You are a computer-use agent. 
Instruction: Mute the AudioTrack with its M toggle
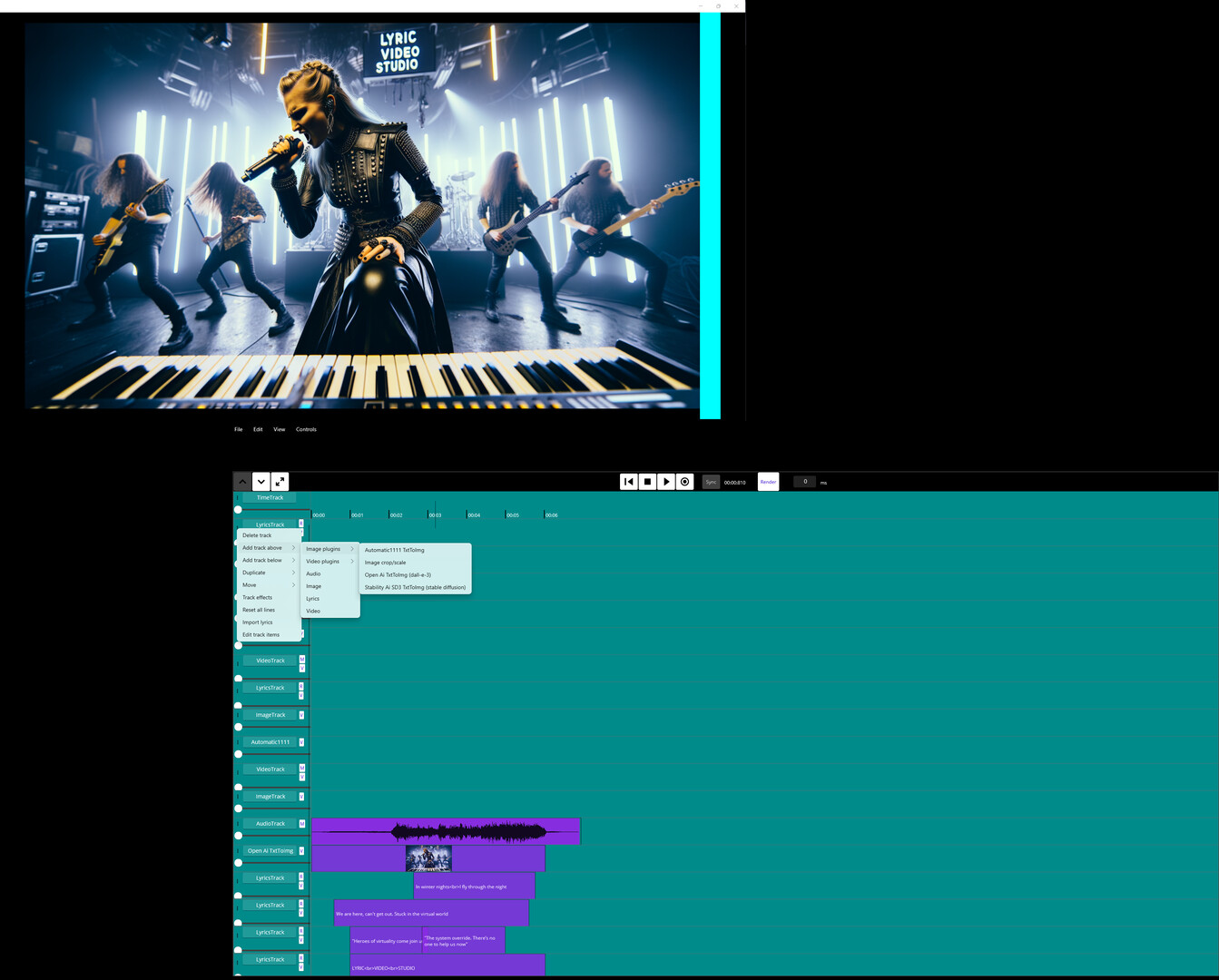[x=302, y=824]
